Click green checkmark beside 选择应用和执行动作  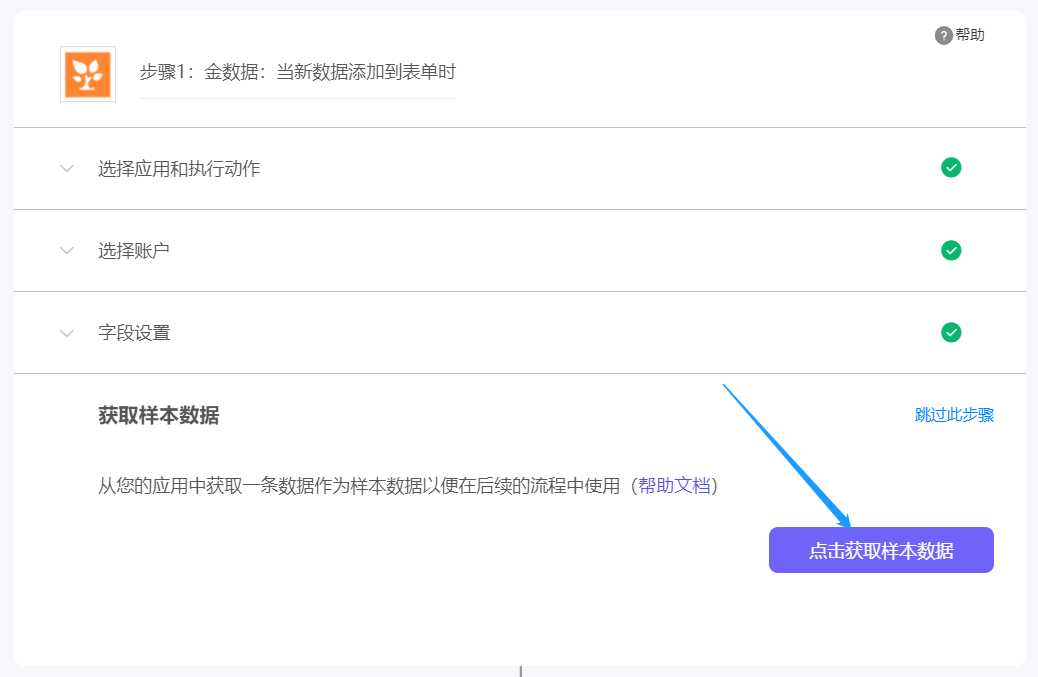(951, 168)
